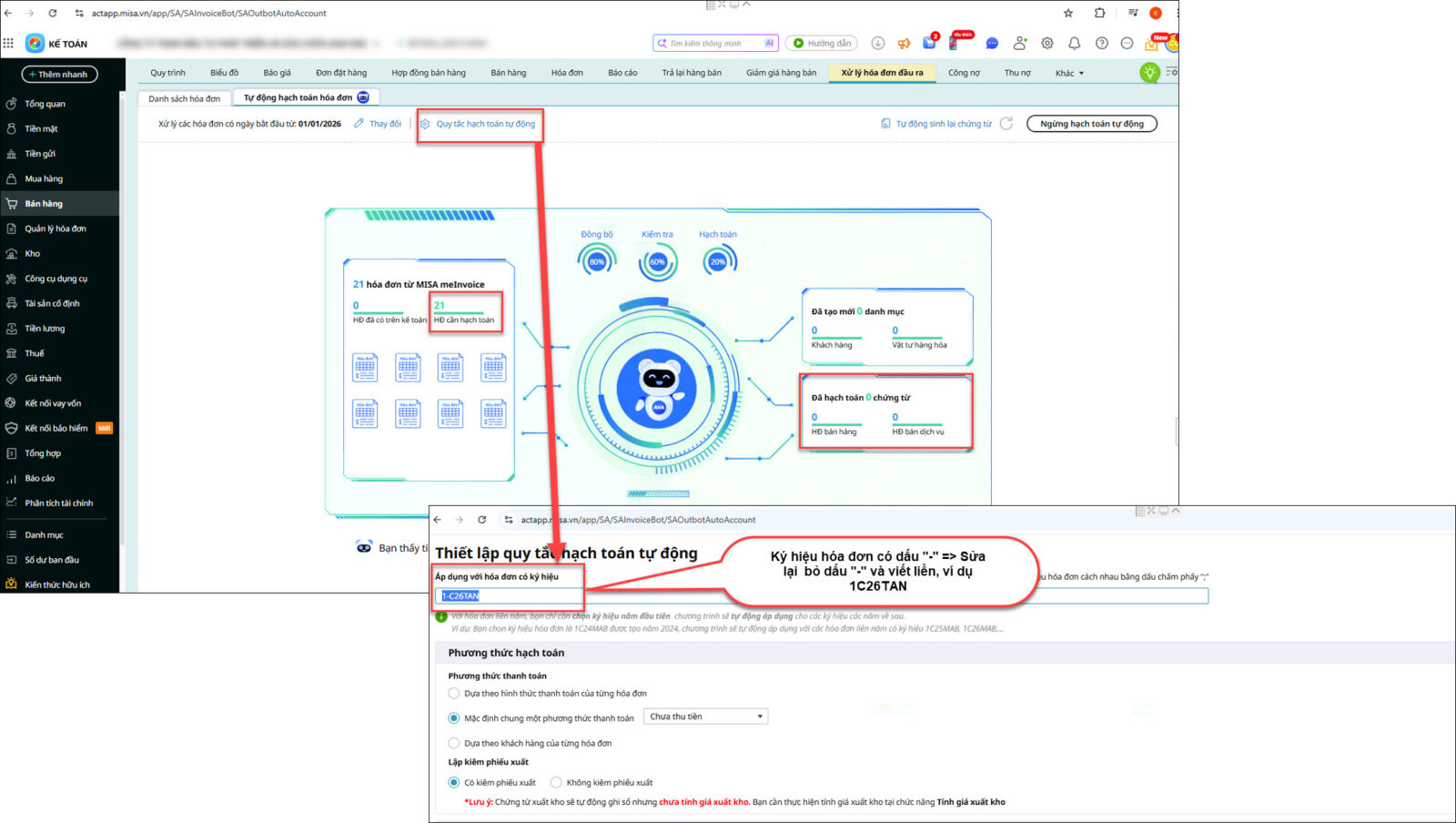The height and width of the screenshot is (823, 1456).
Task: Open the settings gear in top toolbar
Action: (x=1046, y=43)
